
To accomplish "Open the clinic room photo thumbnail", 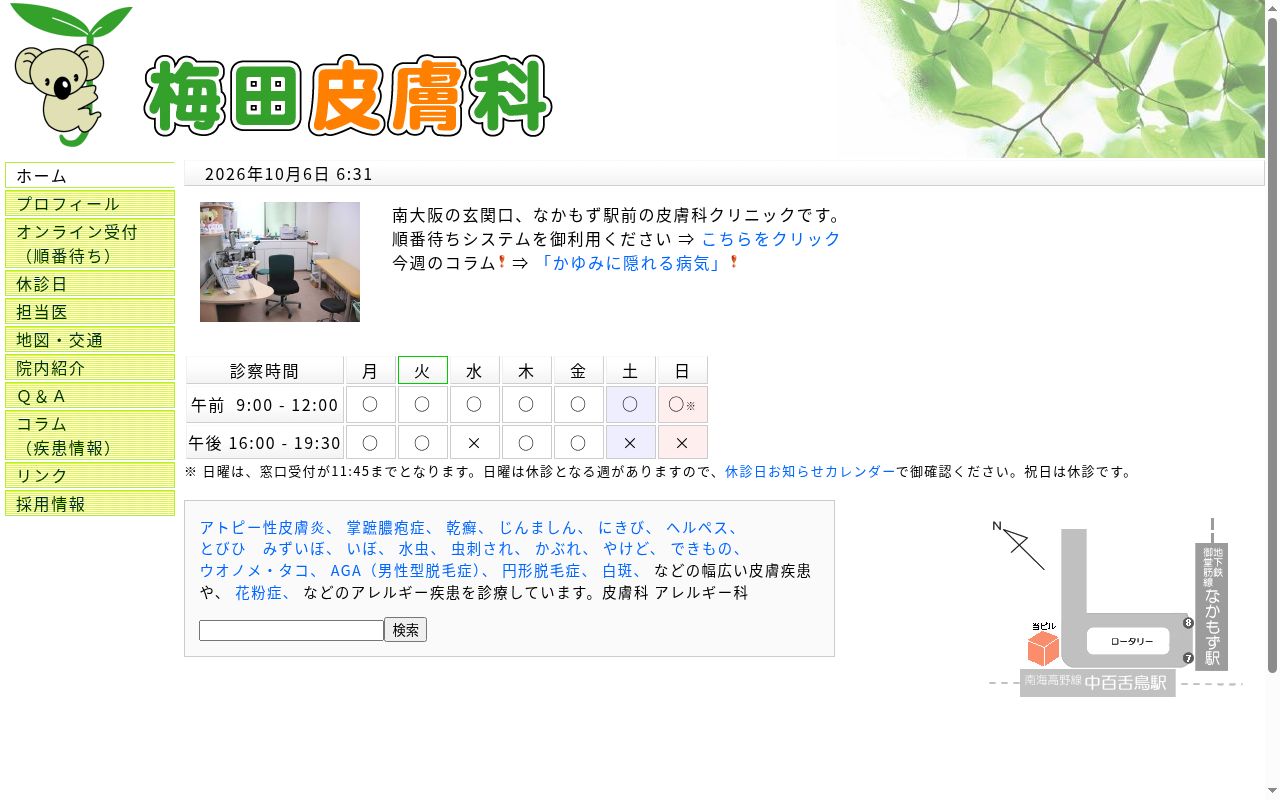I will (x=280, y=262).
